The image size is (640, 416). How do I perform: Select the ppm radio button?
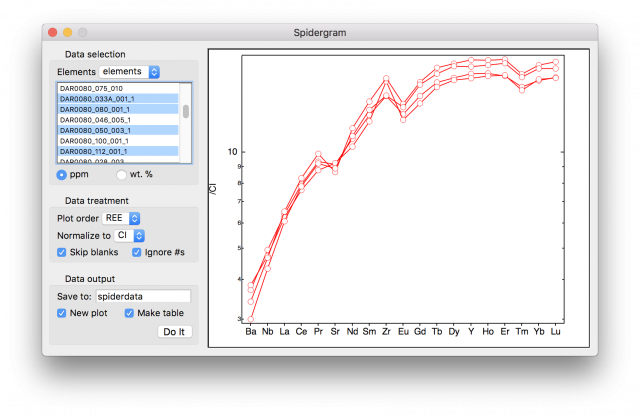point(61,175)
